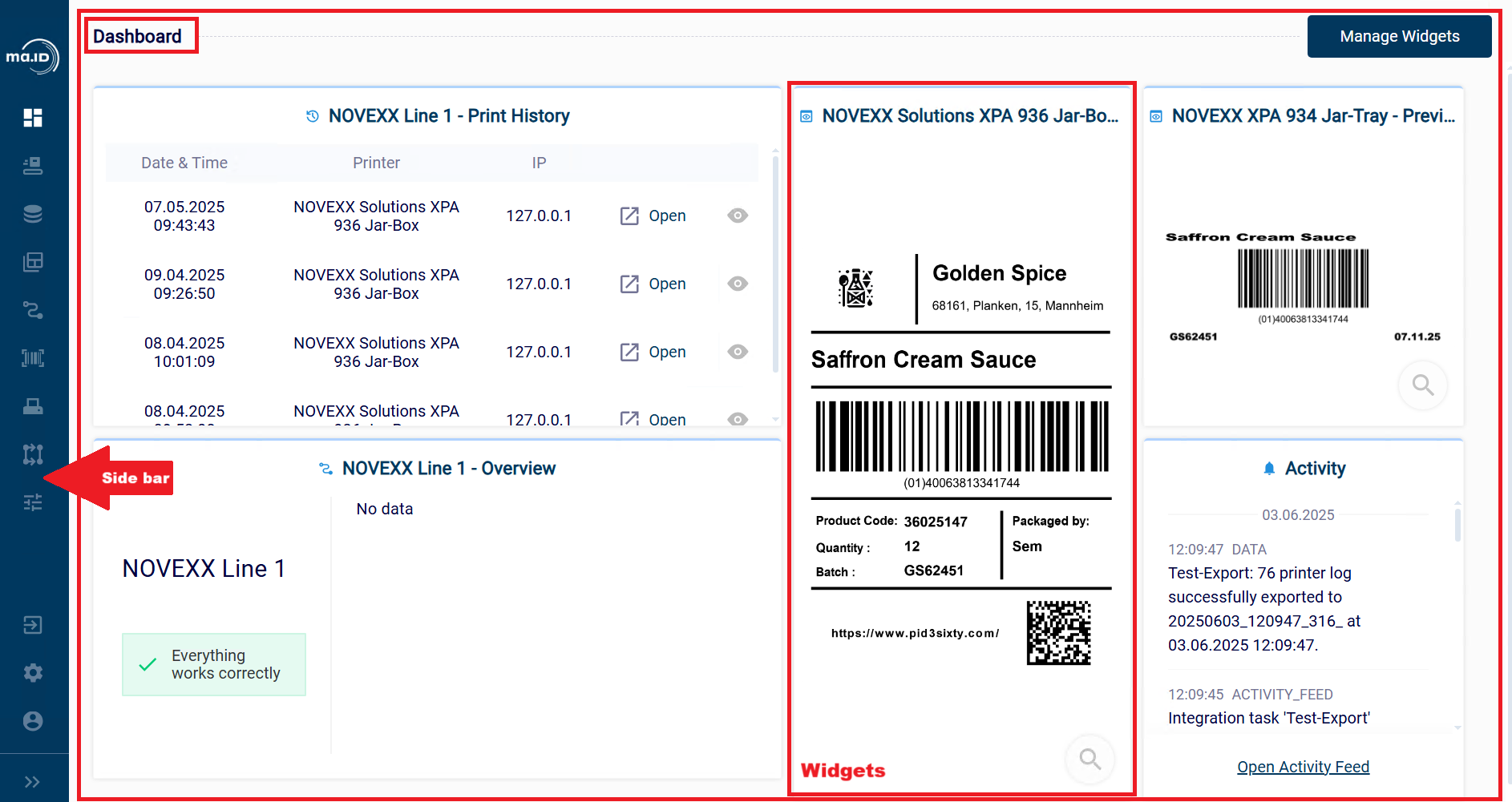The width and height of the screenshot is (1512, 802).
Task: Open Activity Feed link
Action: [x=1303, y=767]
